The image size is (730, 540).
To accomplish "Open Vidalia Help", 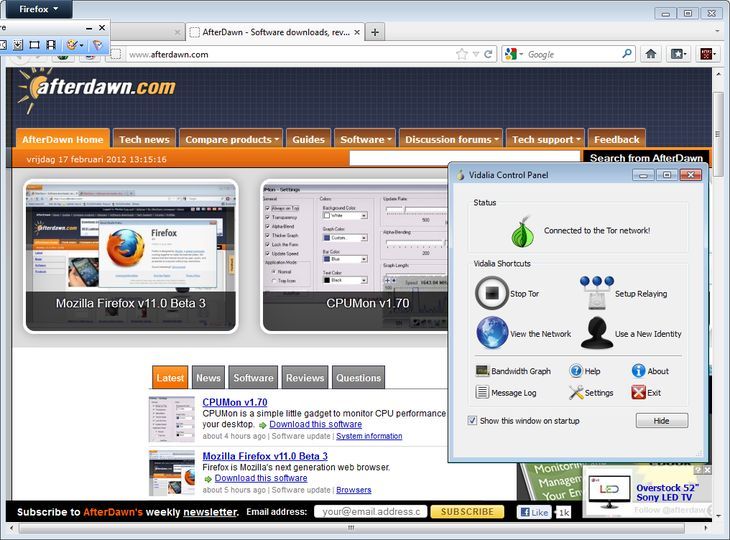I will tap(585, 371).
